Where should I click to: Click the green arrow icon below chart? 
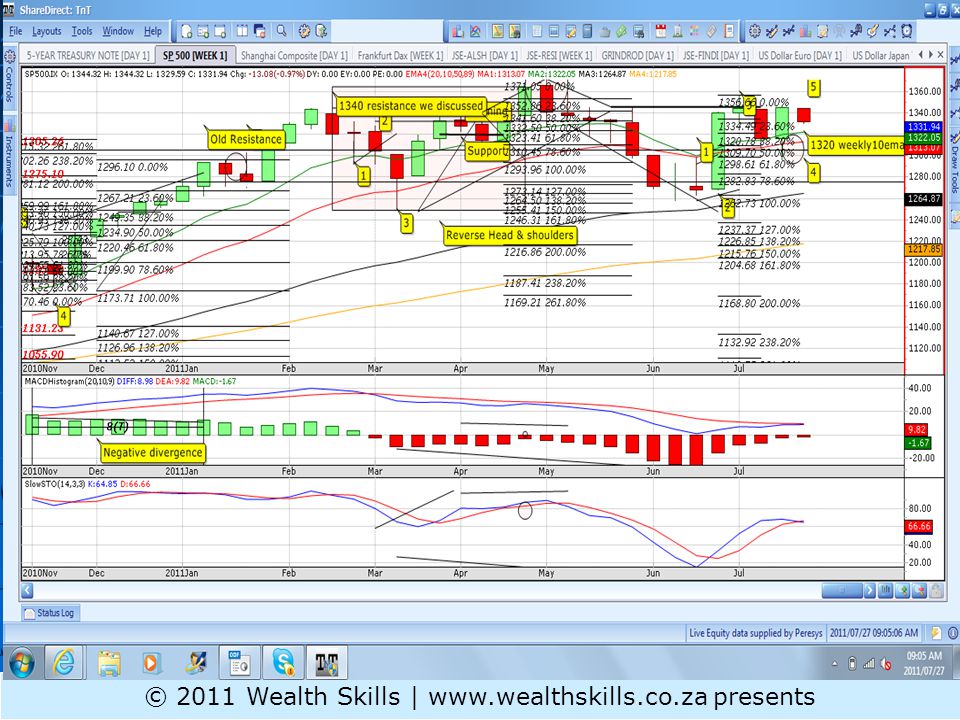902,590
